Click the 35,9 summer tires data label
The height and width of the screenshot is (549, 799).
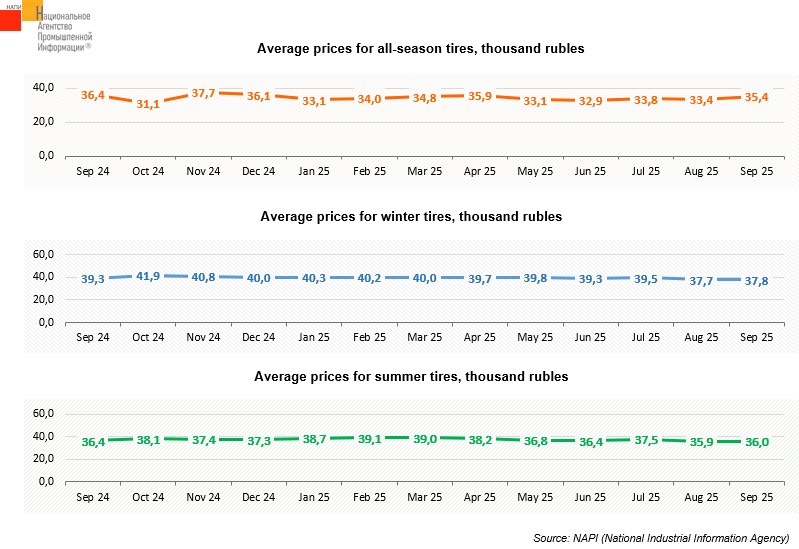[x=701, y=441]
